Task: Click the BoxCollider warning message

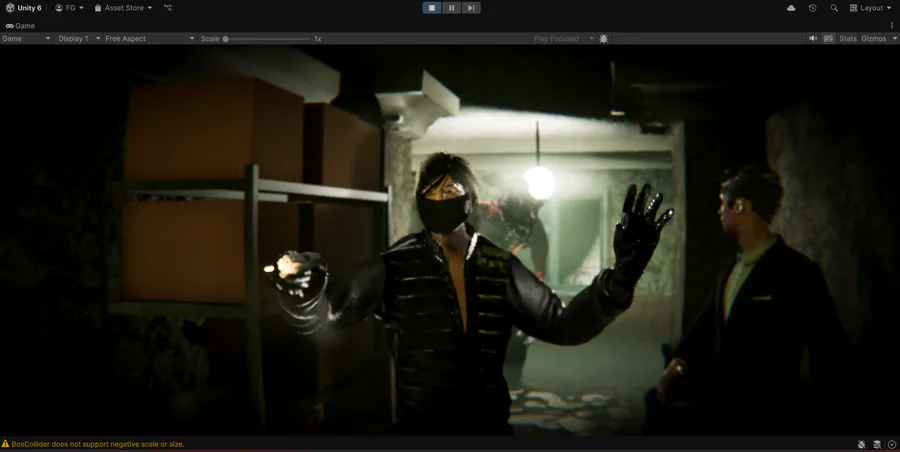Action: pos(98,444)
